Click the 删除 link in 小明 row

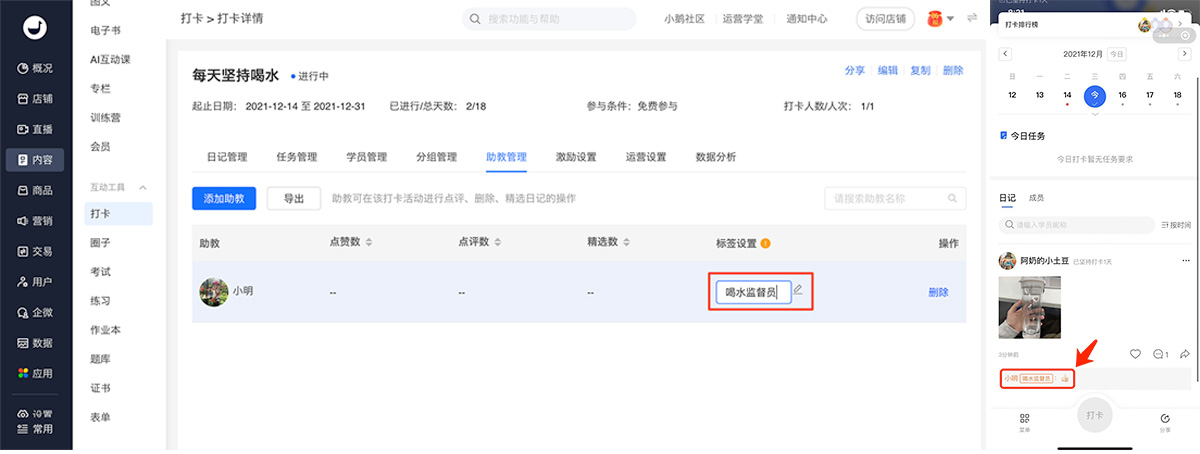(938, 292)
